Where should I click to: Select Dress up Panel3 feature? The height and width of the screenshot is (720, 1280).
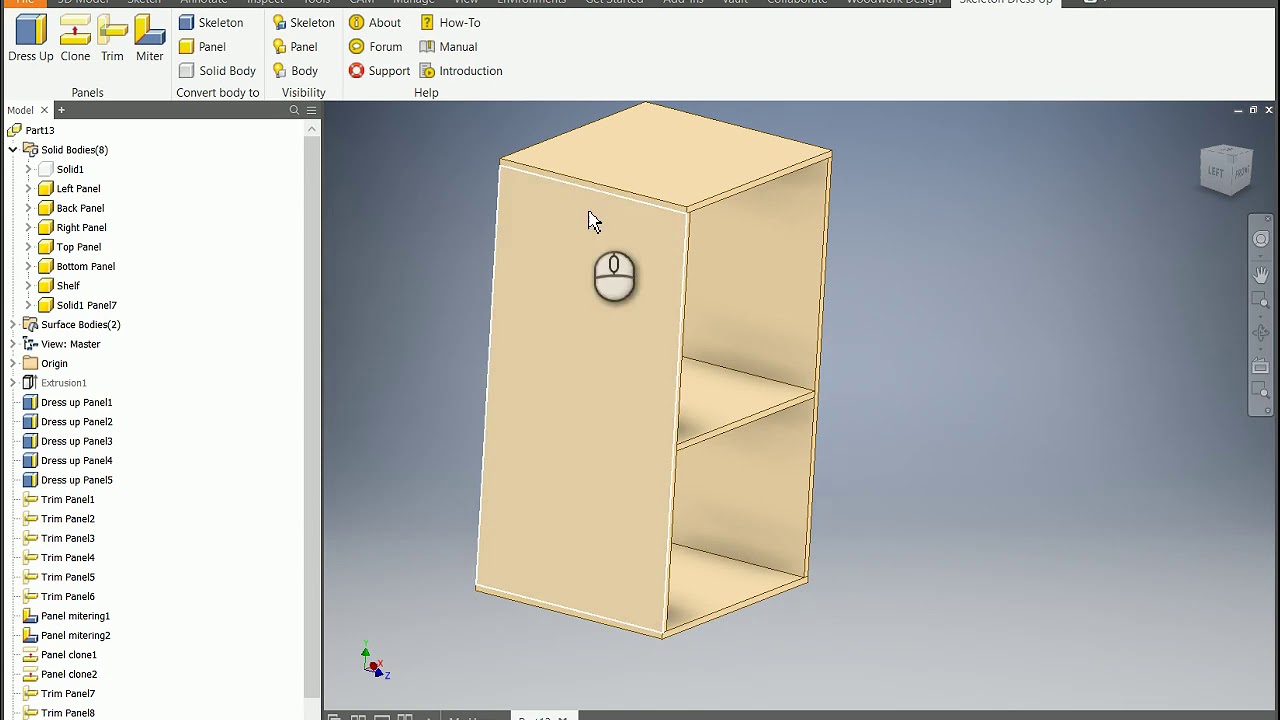pyautogui.click(x=68, y=441)
